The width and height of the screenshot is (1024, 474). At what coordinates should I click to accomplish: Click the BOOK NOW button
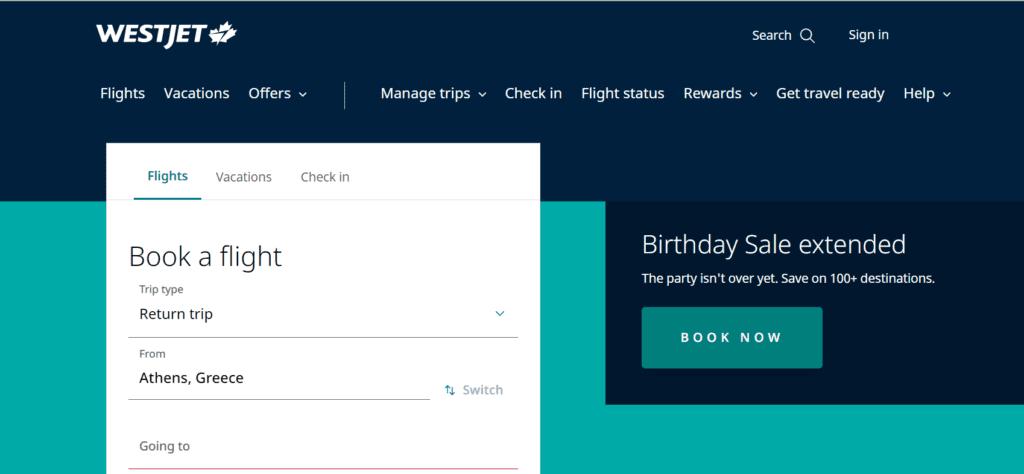point(731,338)
